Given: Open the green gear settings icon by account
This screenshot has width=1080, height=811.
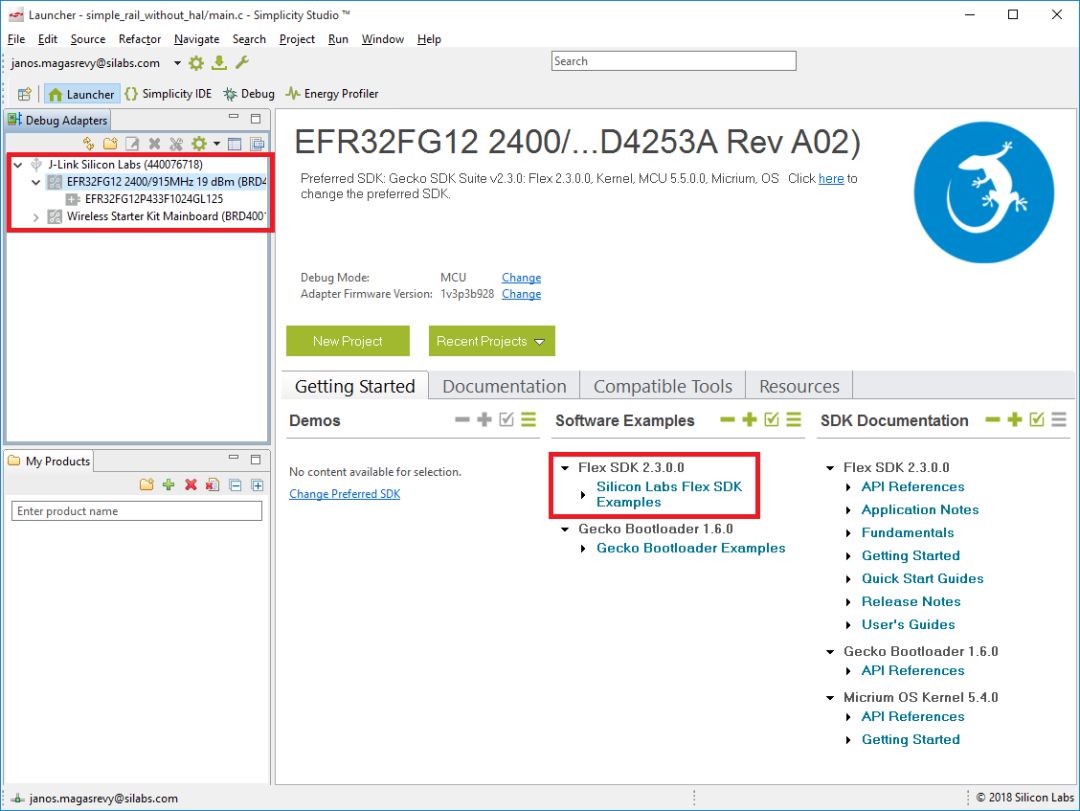Looking at the screenshot, I should (196, 63).
